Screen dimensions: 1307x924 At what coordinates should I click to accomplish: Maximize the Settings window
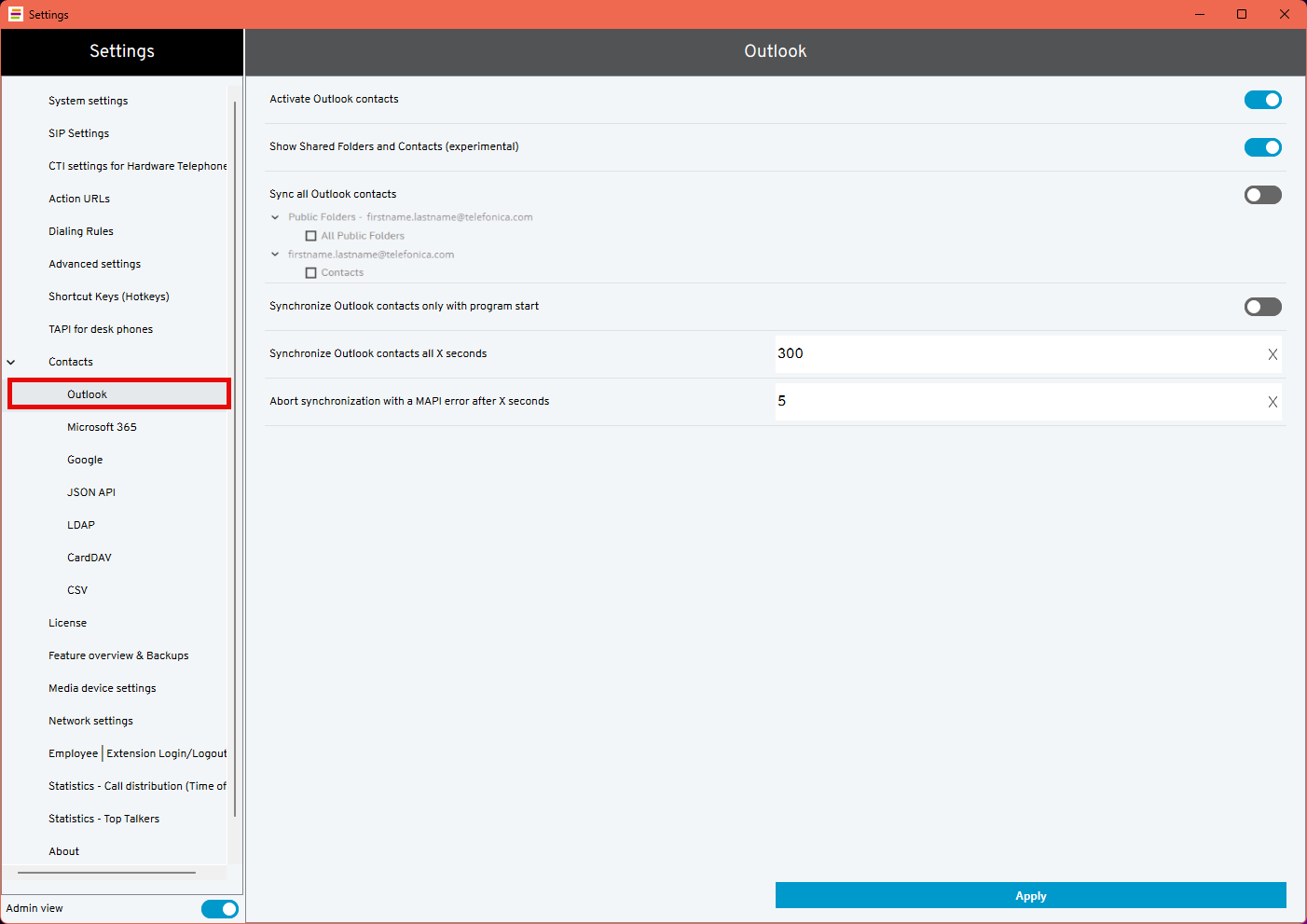click(x=1242, y=14)
